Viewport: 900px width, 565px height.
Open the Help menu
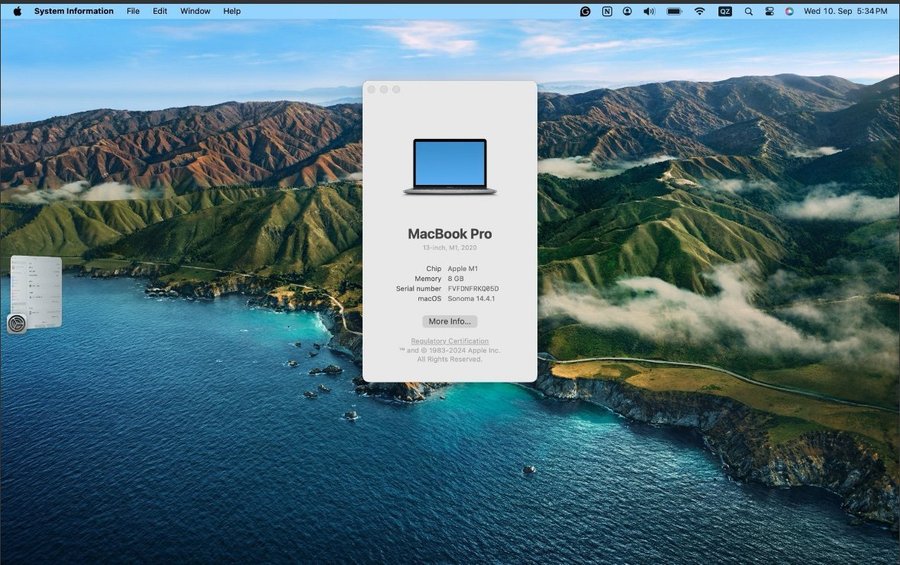tap(232, 11)
